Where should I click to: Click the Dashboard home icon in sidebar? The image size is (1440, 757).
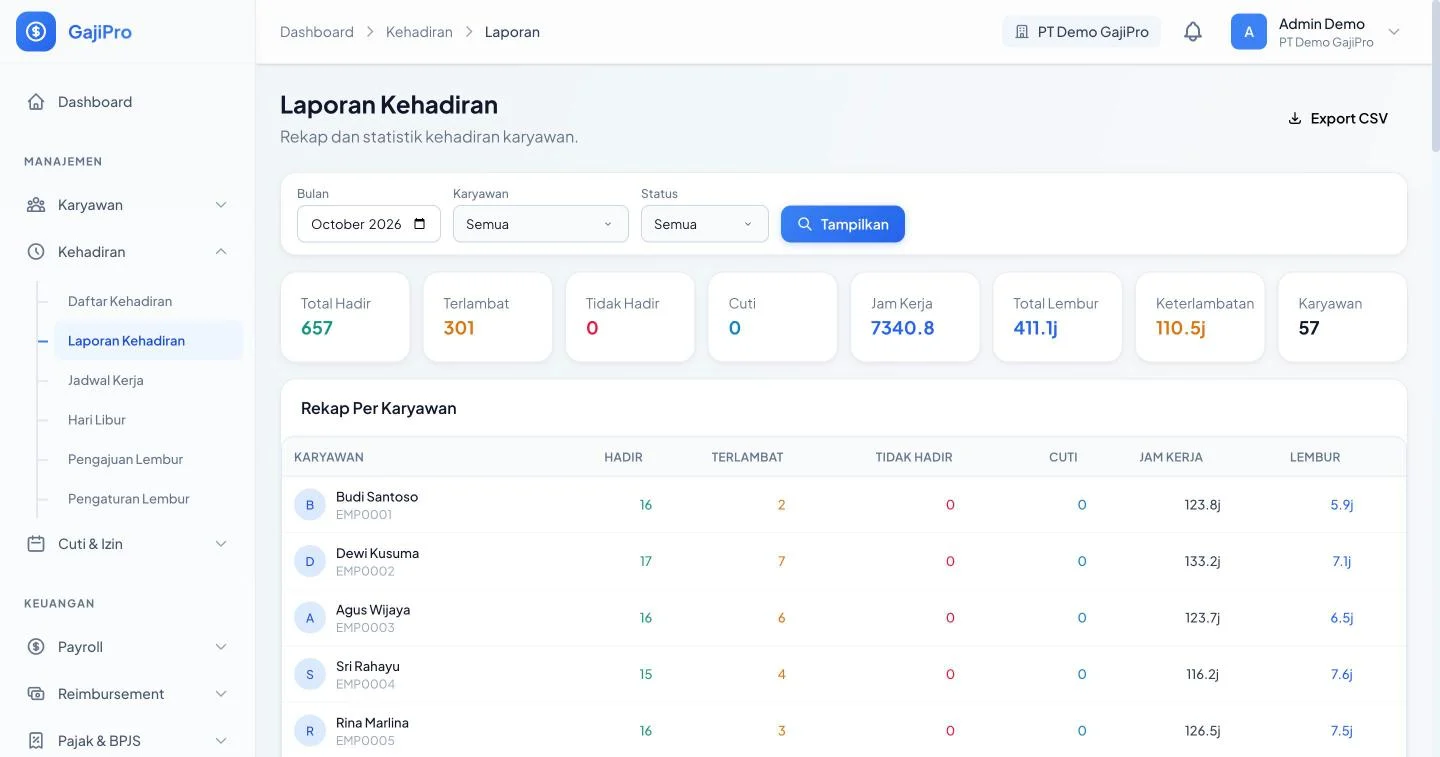coord(36,102)
